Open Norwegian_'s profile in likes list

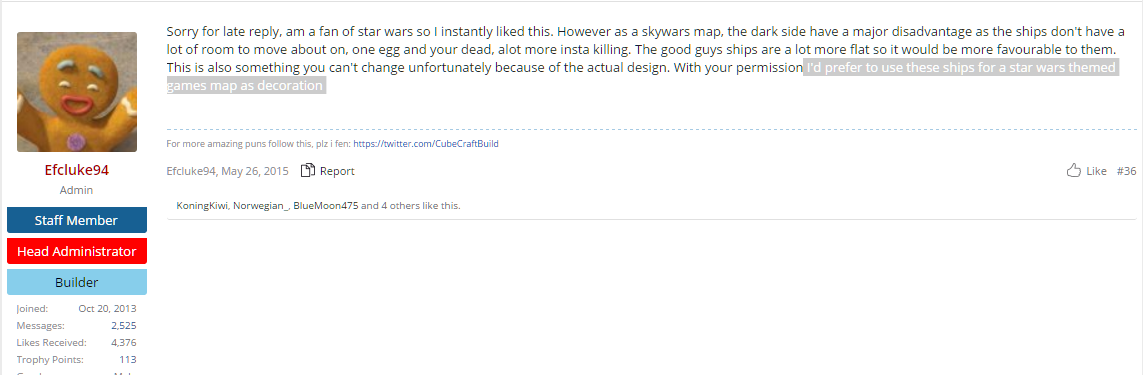(x=262, y=206)
